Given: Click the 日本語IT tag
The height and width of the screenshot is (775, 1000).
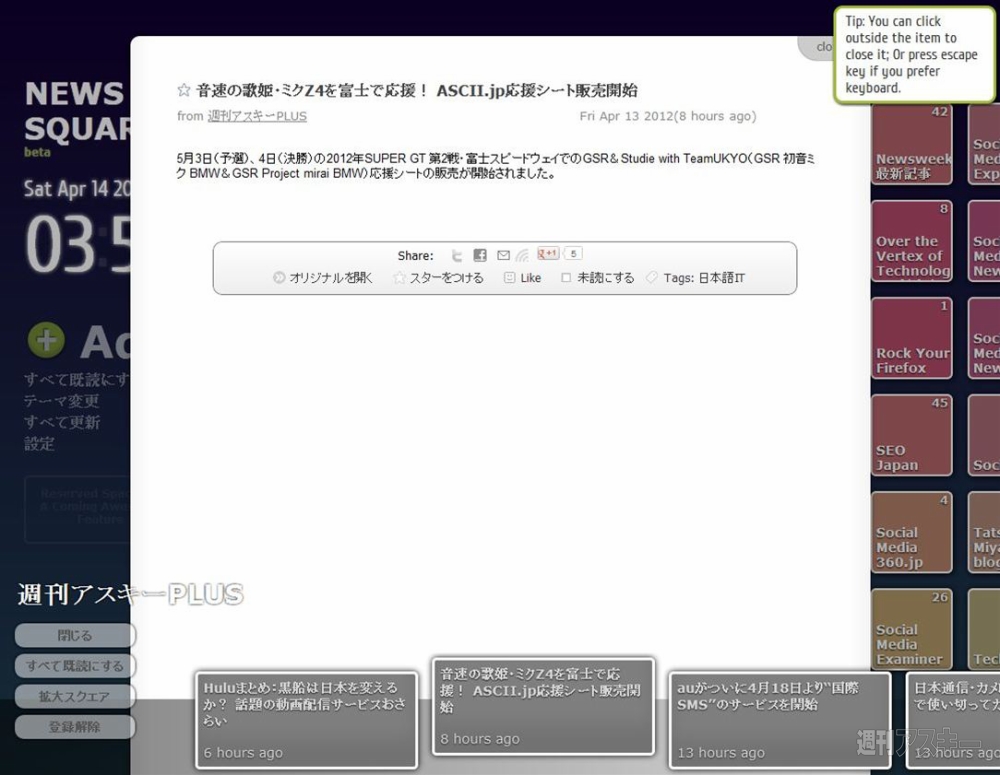Looking at the screenshot, I should point(721,277).
